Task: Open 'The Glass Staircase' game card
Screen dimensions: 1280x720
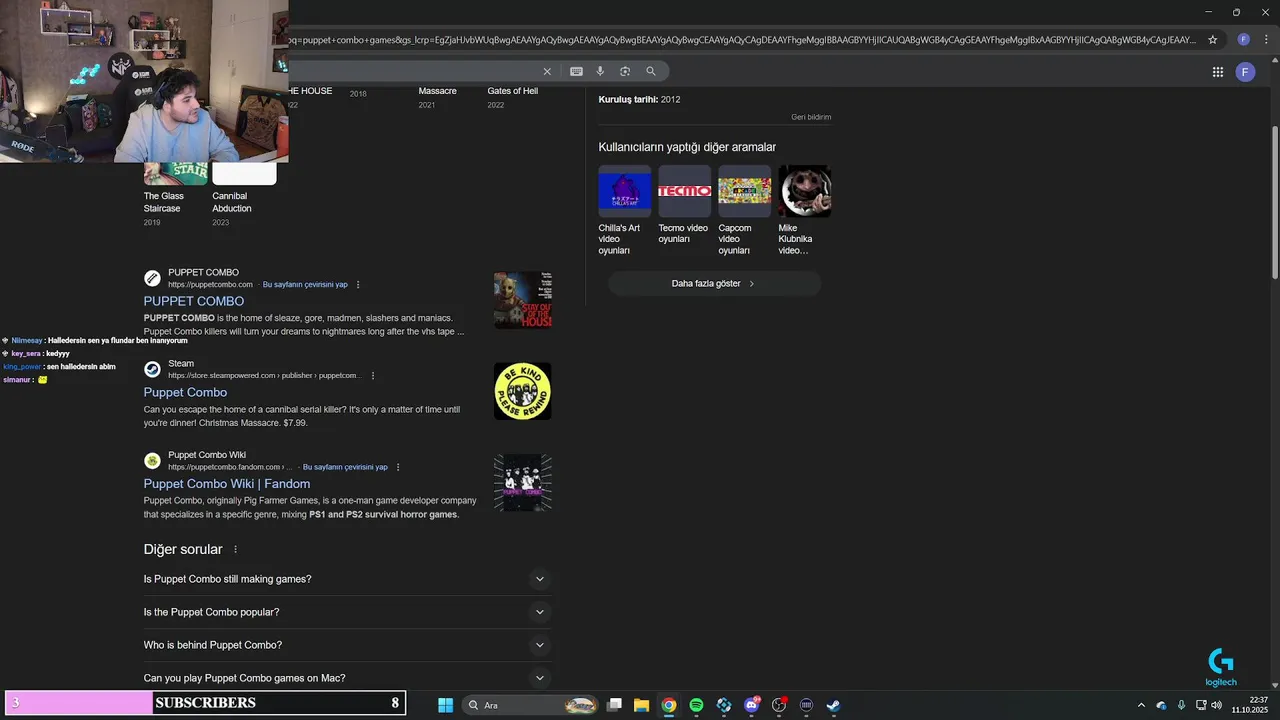Action: (175, 195)
